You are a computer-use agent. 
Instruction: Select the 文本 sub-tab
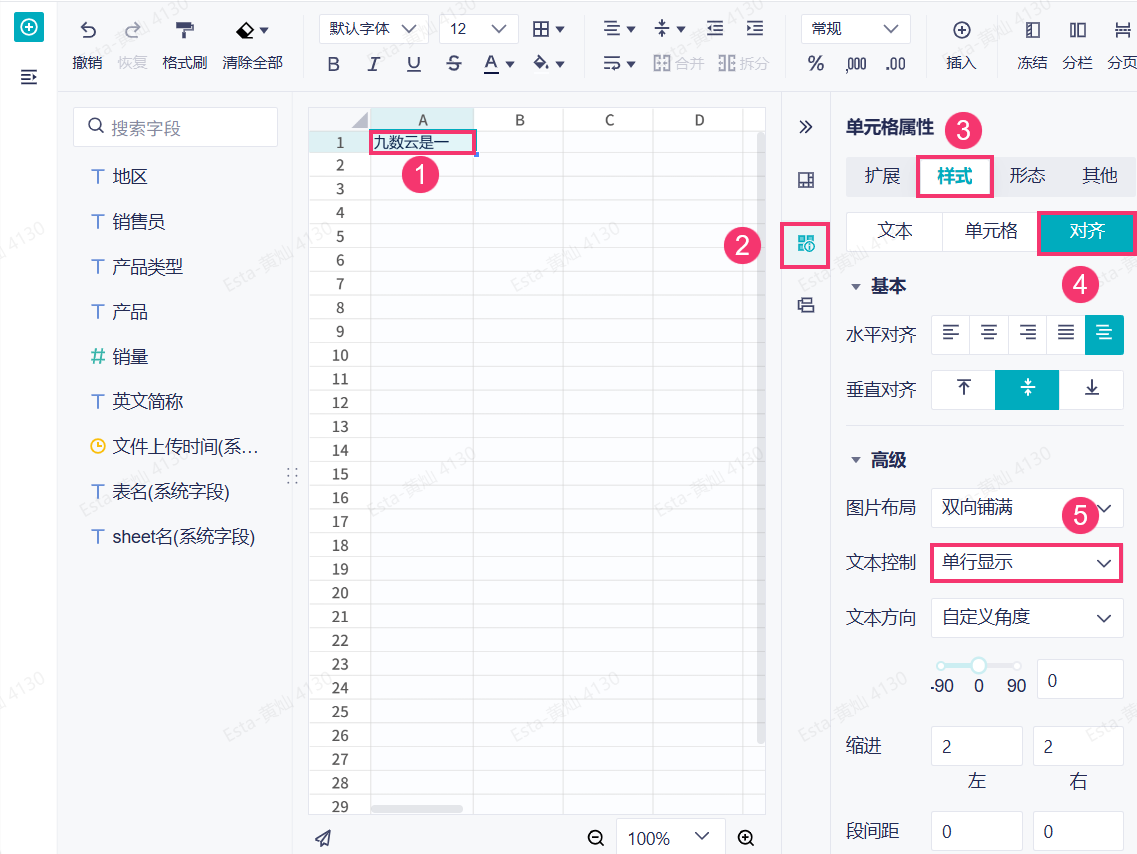pyautogui.click(x=895, y=231)
